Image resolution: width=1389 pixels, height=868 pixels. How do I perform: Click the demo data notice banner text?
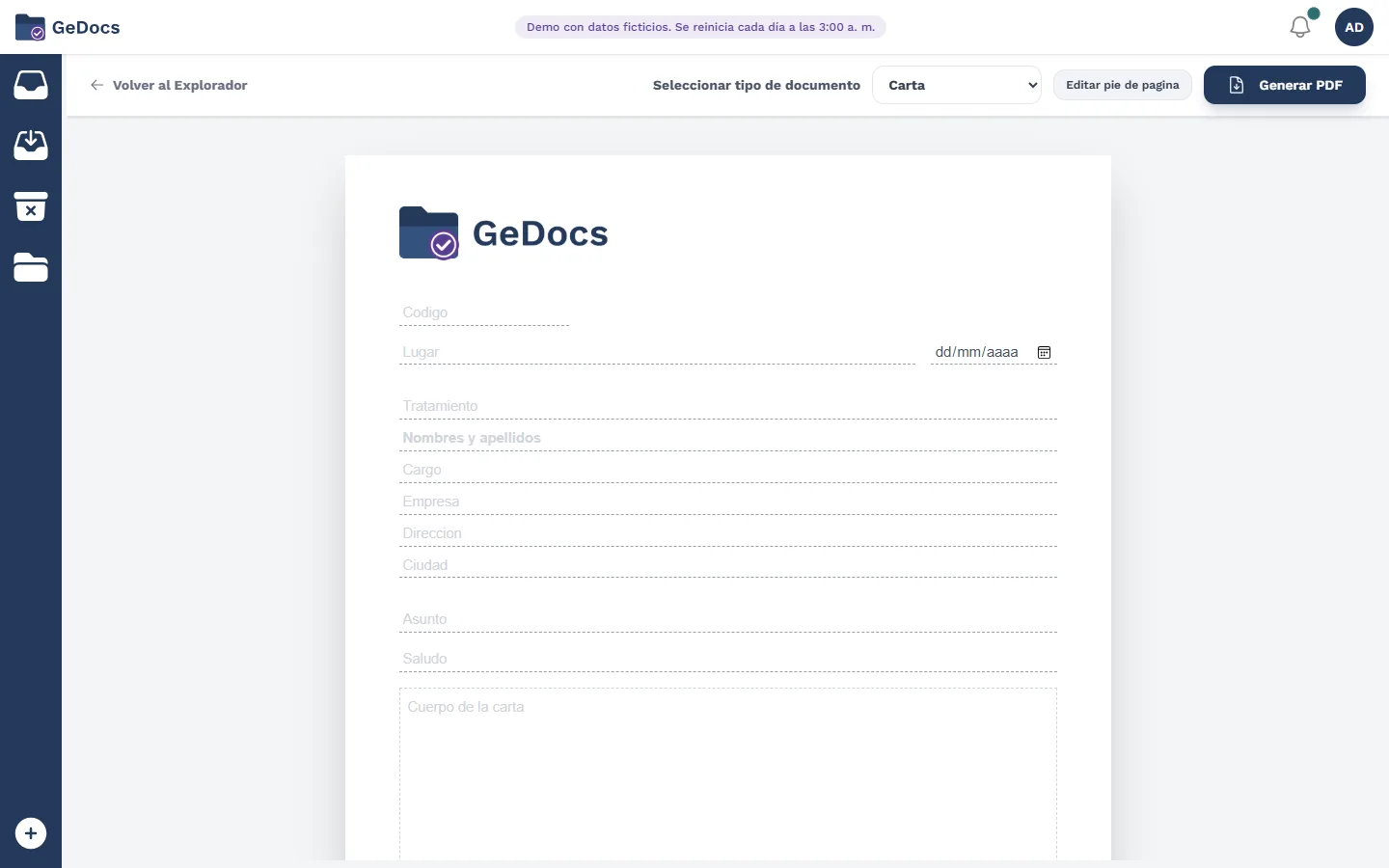700,27
